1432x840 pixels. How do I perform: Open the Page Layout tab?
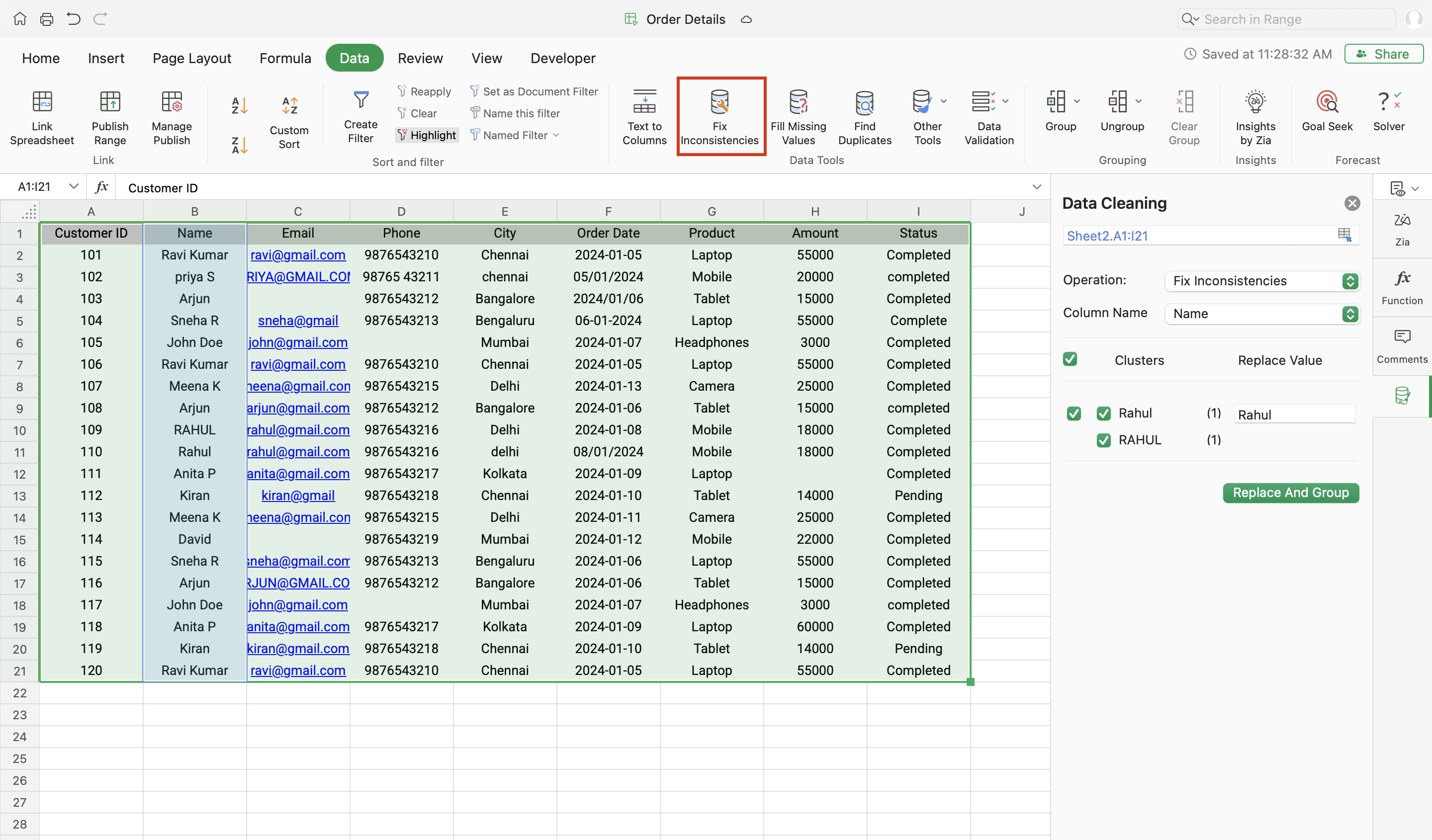pyautogui.click(x=191, y=58)
